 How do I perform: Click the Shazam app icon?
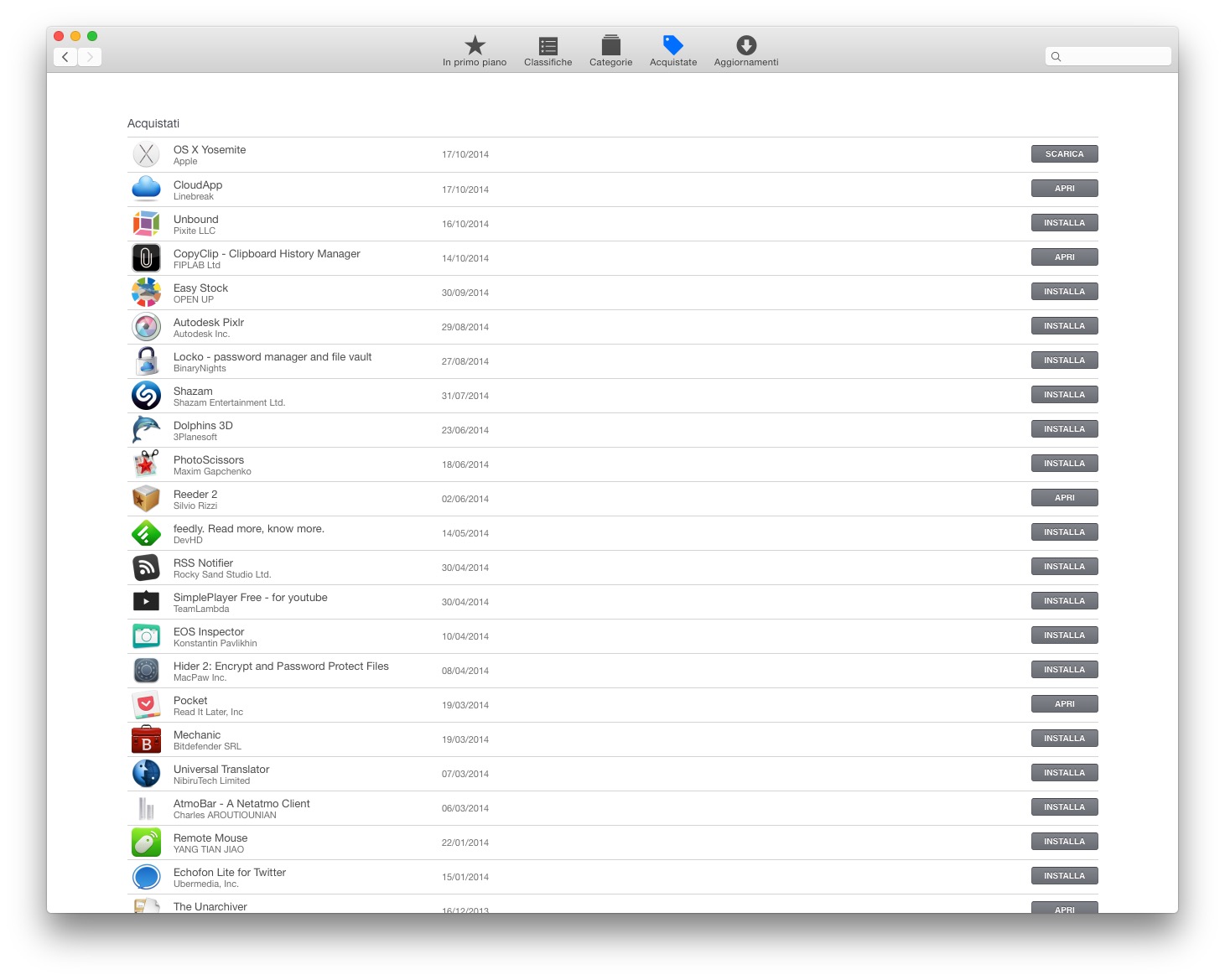pyautogui.click(x=146, y=395)
